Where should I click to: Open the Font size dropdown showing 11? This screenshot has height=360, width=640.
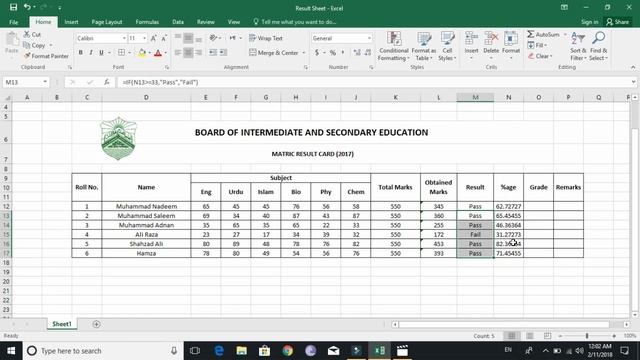144,38
